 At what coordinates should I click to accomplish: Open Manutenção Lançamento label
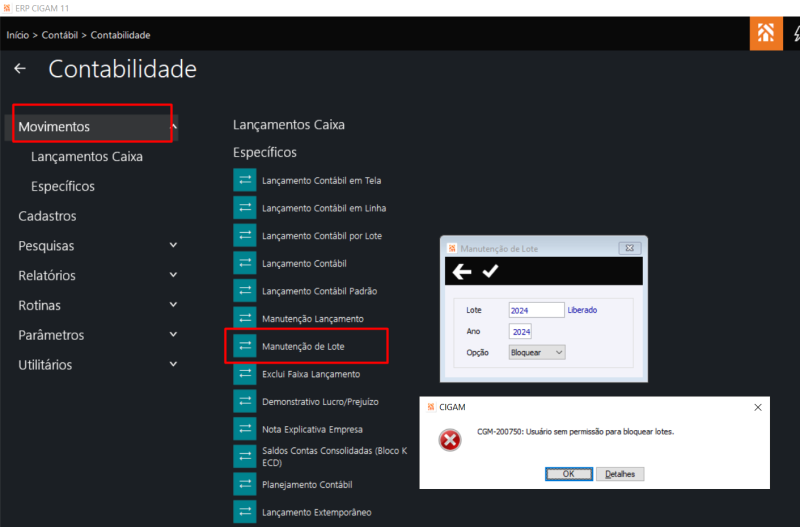tap(313, 318)
